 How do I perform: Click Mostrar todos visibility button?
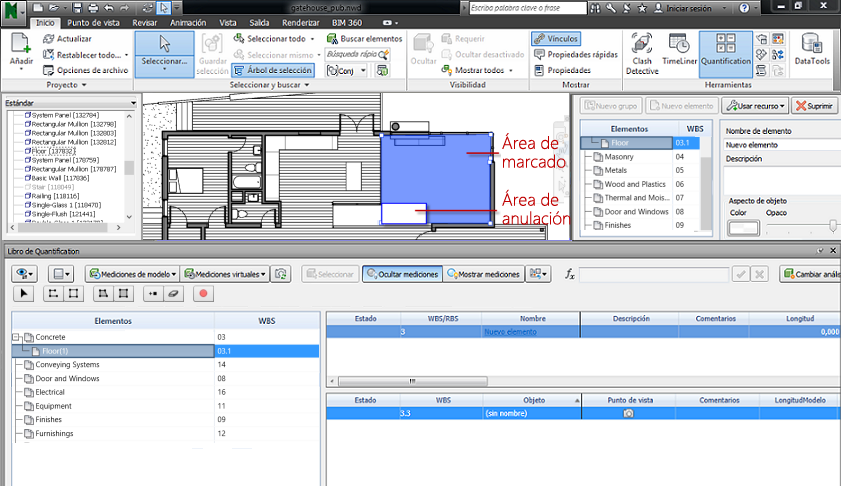click(477, 70)
